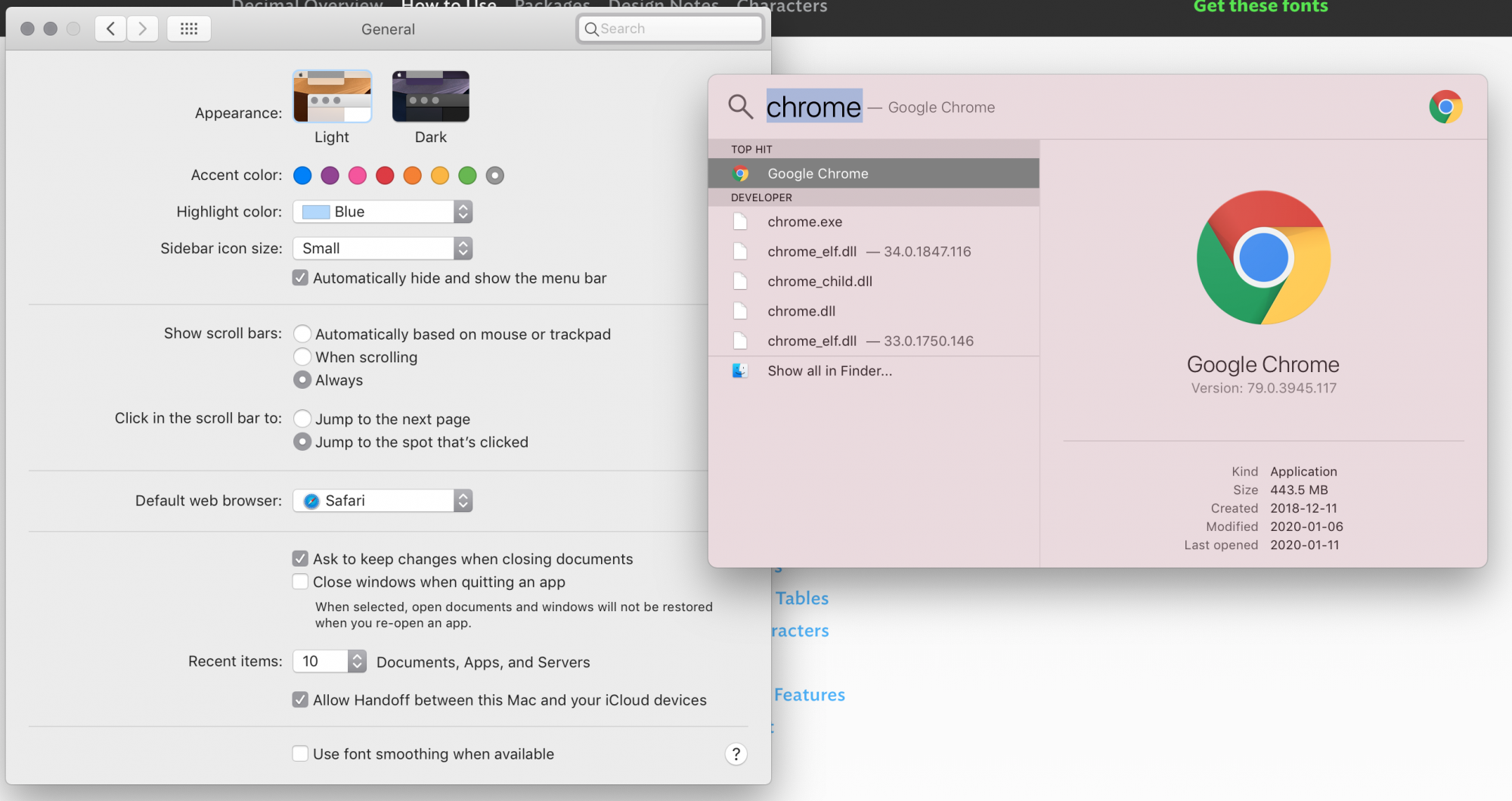Select show scroll bars Always

click(x=302, y=380)
